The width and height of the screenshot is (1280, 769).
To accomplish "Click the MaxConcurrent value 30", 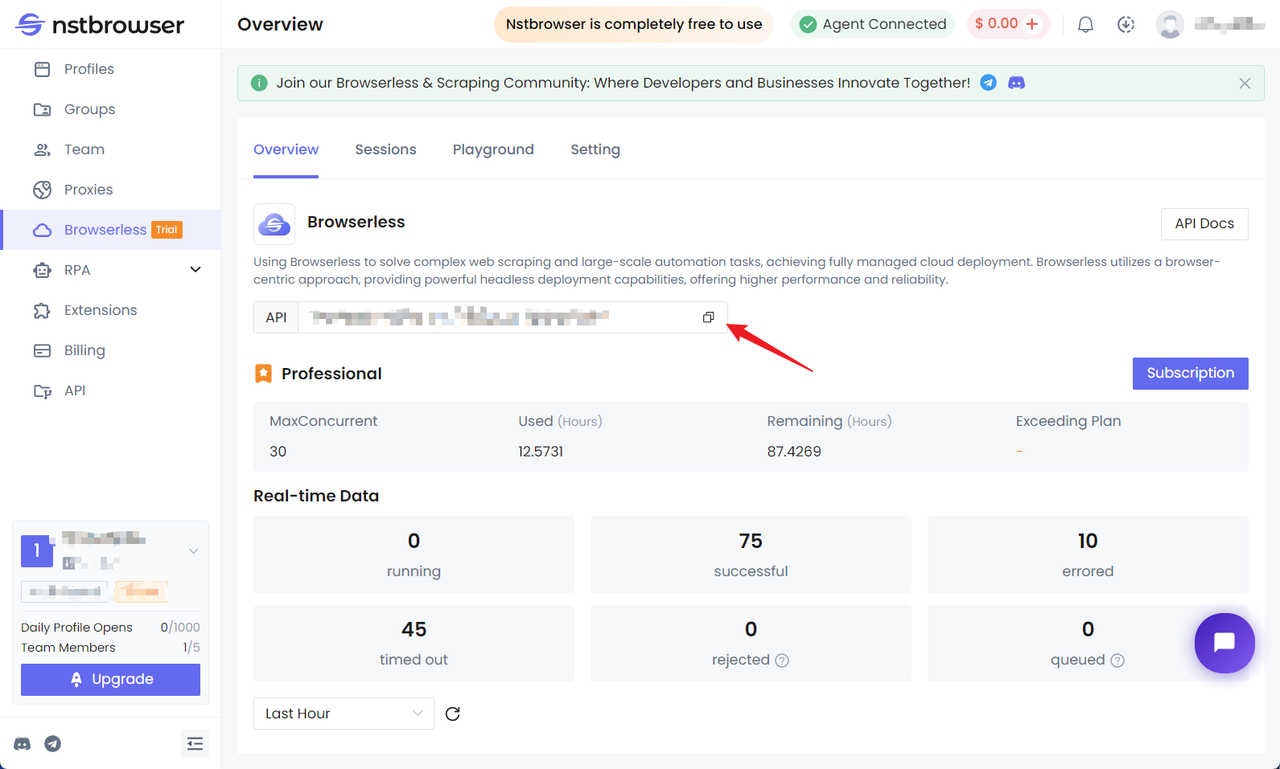I will [x=278, y=452].
